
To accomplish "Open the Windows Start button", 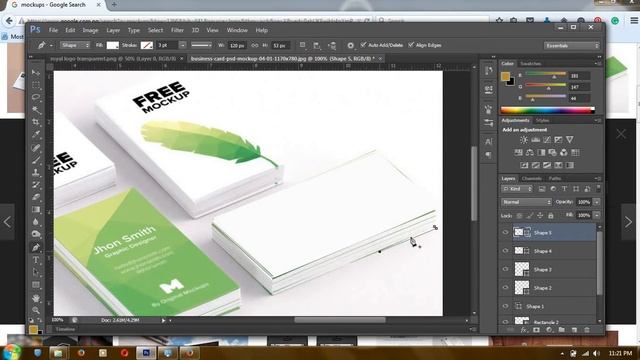I will [x=11, y=352].
